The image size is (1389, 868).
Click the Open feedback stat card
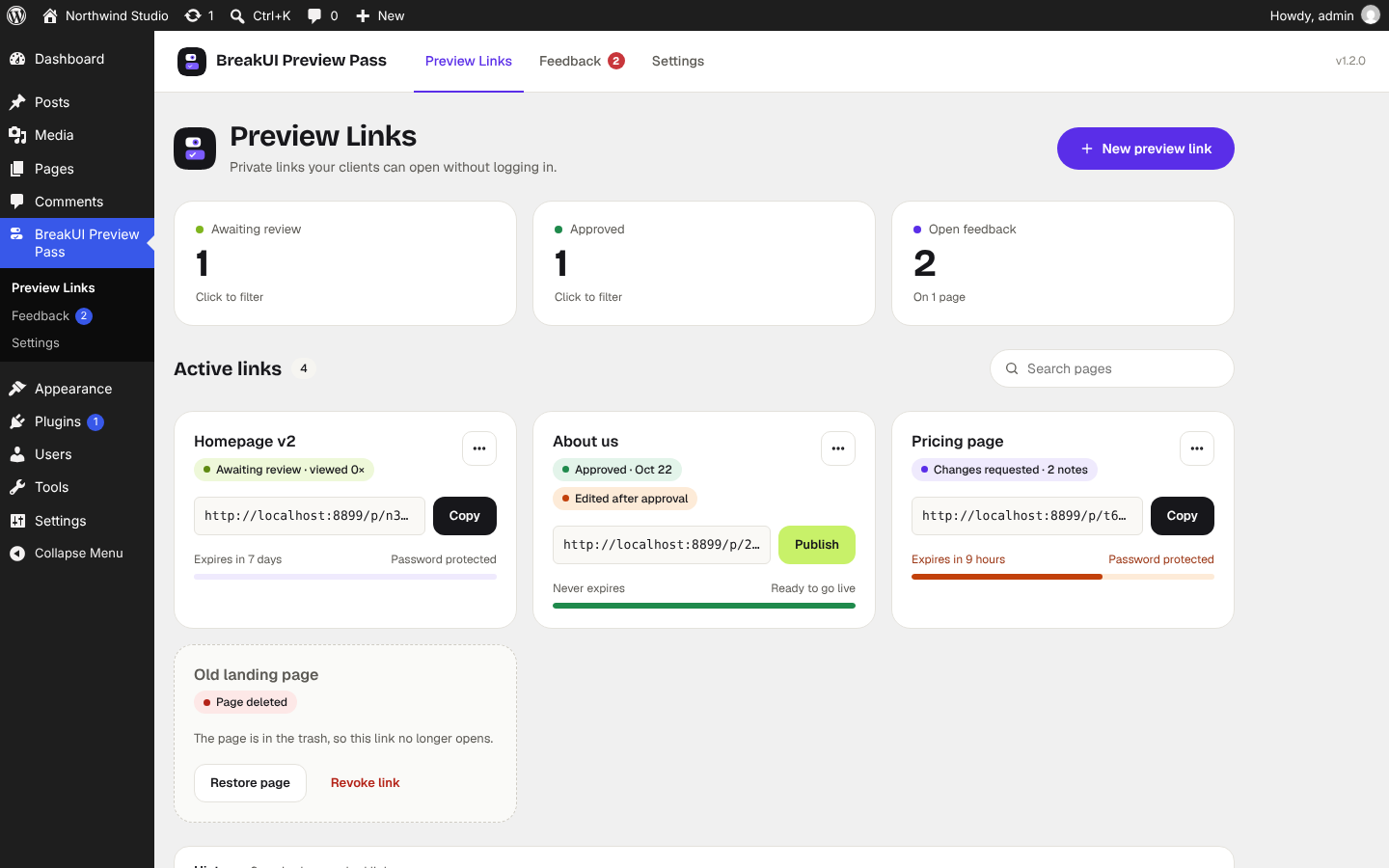[1063, 263]
